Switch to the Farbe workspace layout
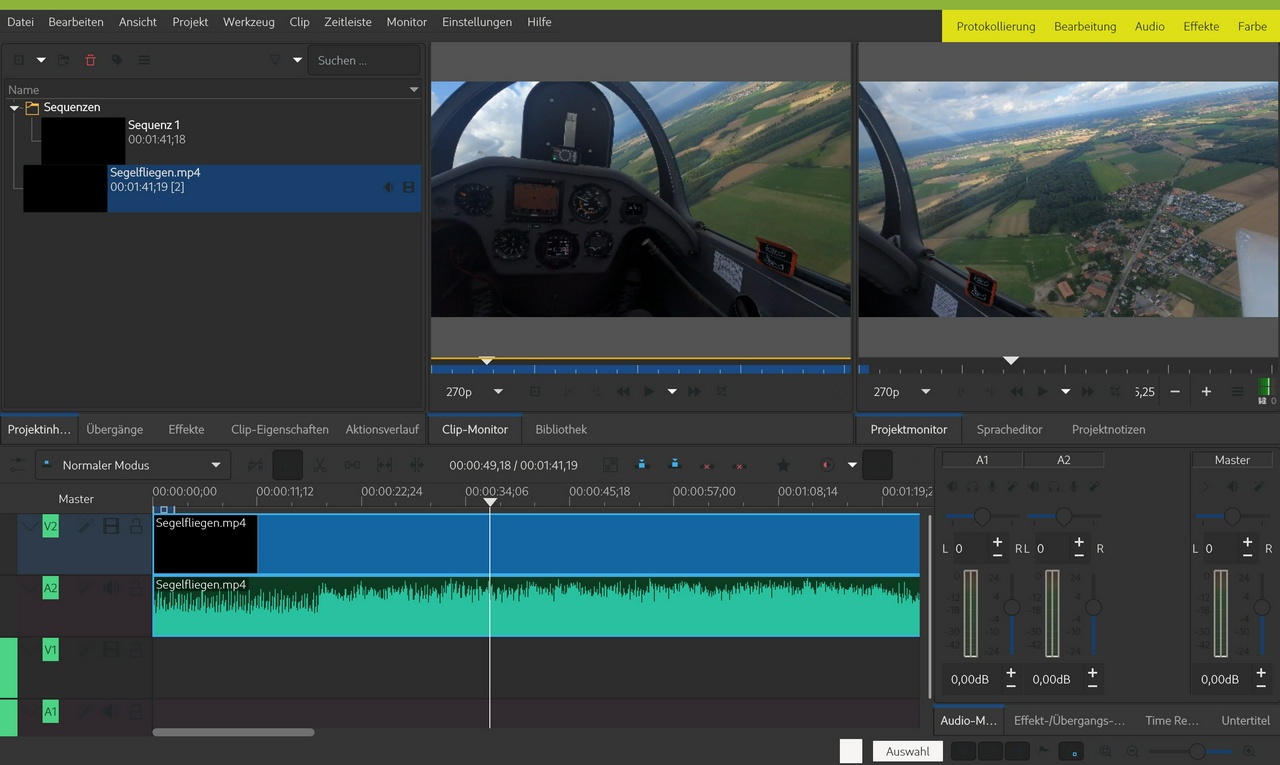 point(1251,26)
